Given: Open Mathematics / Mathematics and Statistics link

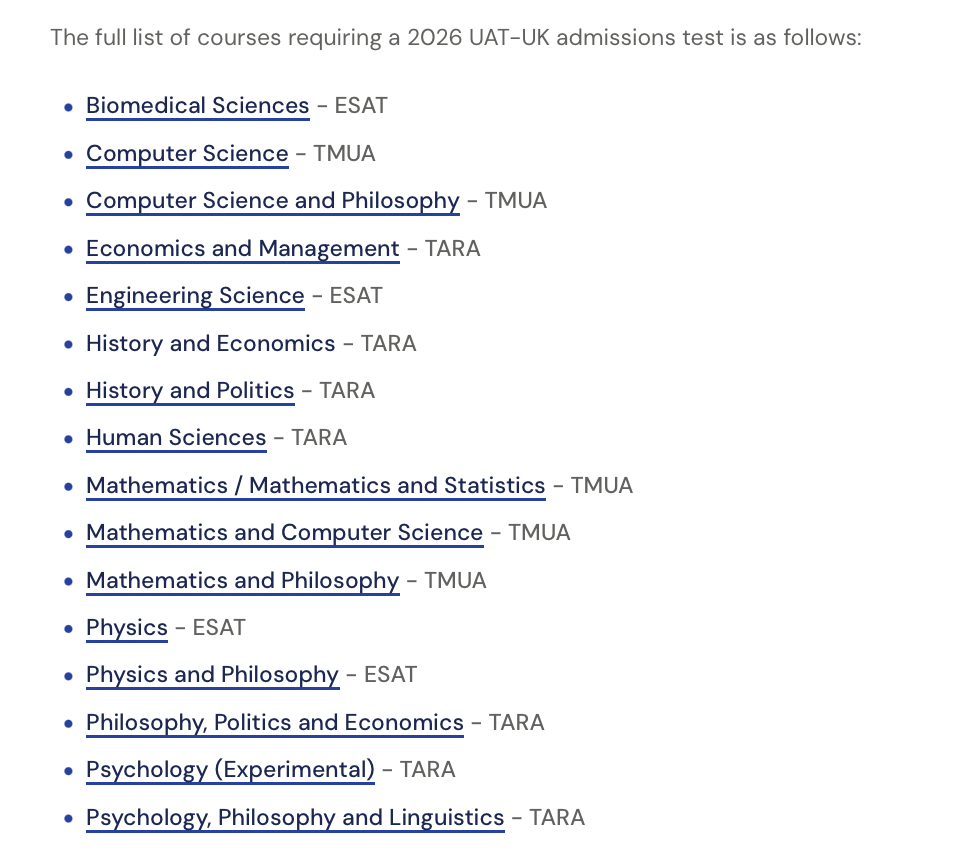Looking at the screenshot, I should pyautogui.click(x=316, y=485).
